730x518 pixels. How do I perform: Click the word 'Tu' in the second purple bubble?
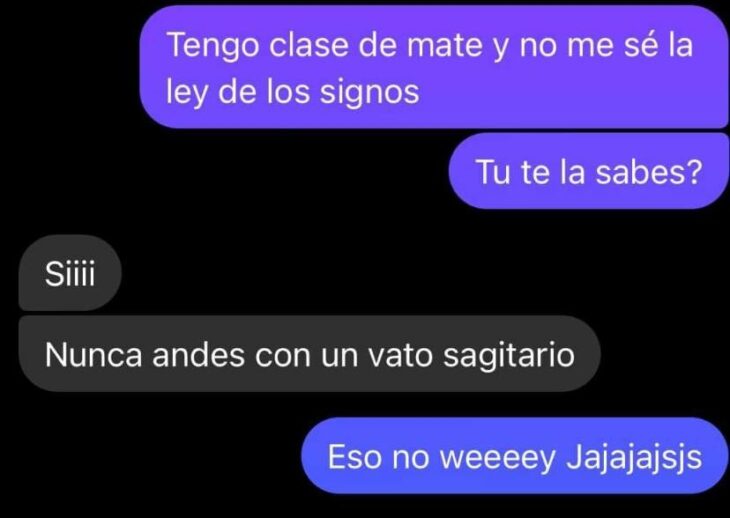(493, 172)
